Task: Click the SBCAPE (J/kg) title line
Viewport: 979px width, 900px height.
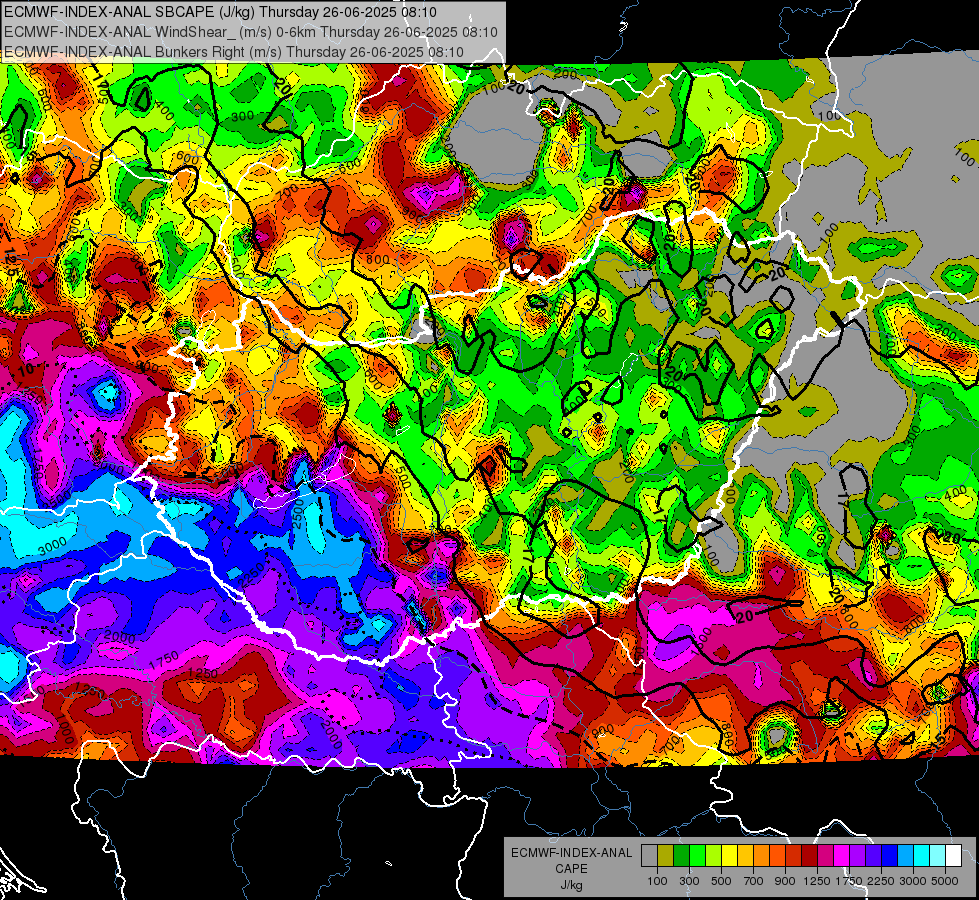Action: click(220, 12)
